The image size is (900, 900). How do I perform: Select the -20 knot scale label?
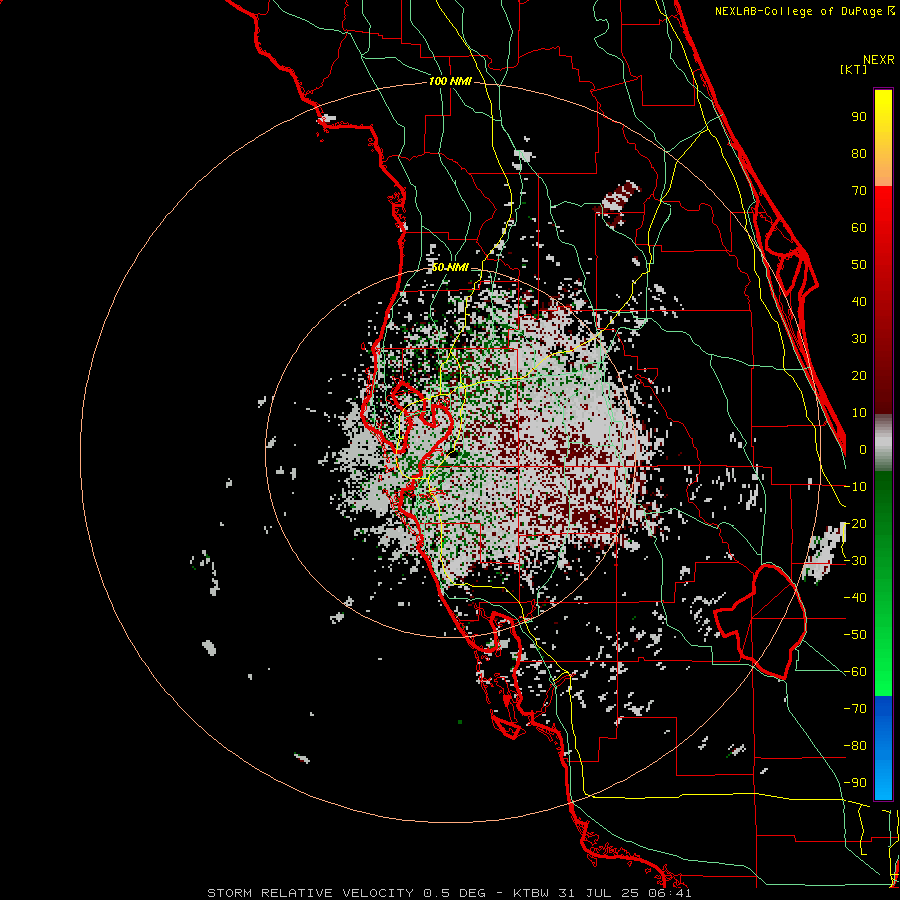(x=855, y=523)
